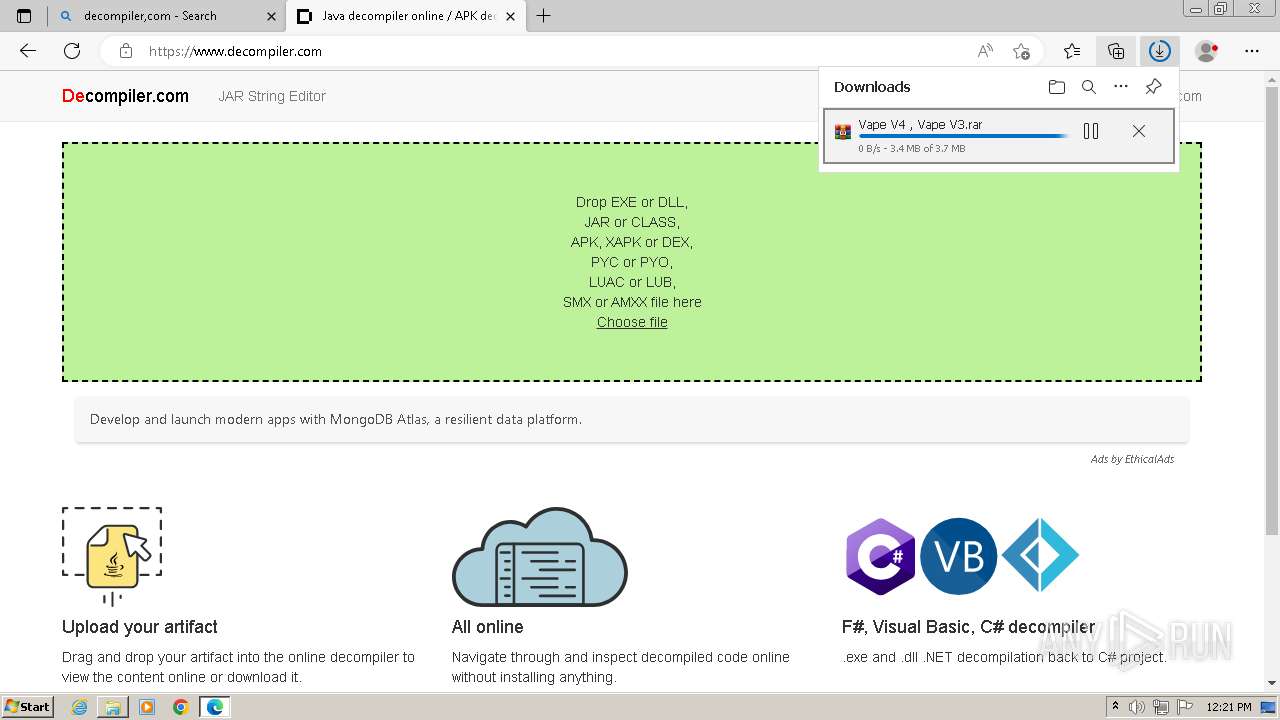The height and width of the screenshot is (720, 1280).
Task: Open the media player taskbar icon
Action: point(147,707)
